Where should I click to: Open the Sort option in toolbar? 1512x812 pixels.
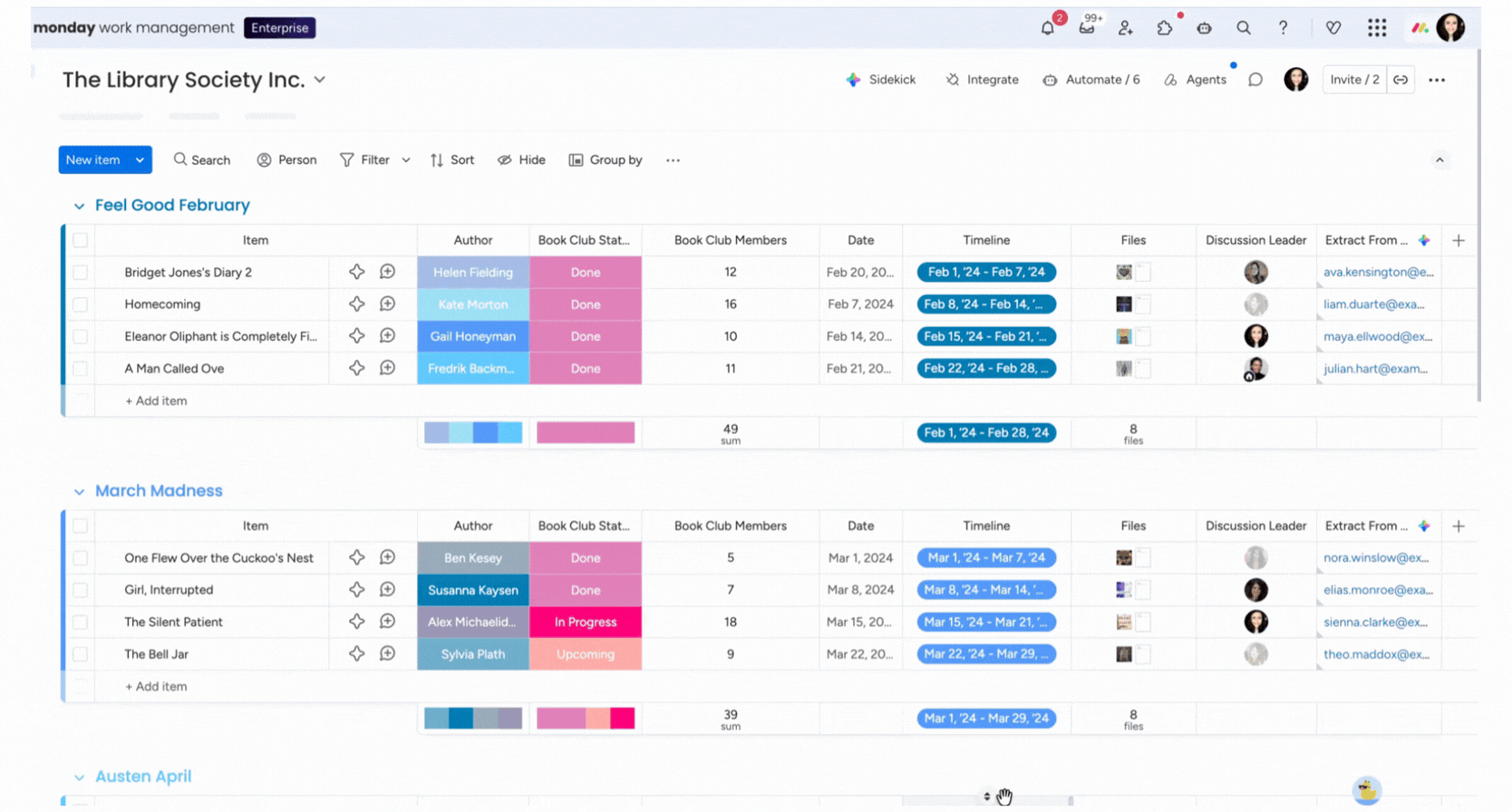coord(452,160)
